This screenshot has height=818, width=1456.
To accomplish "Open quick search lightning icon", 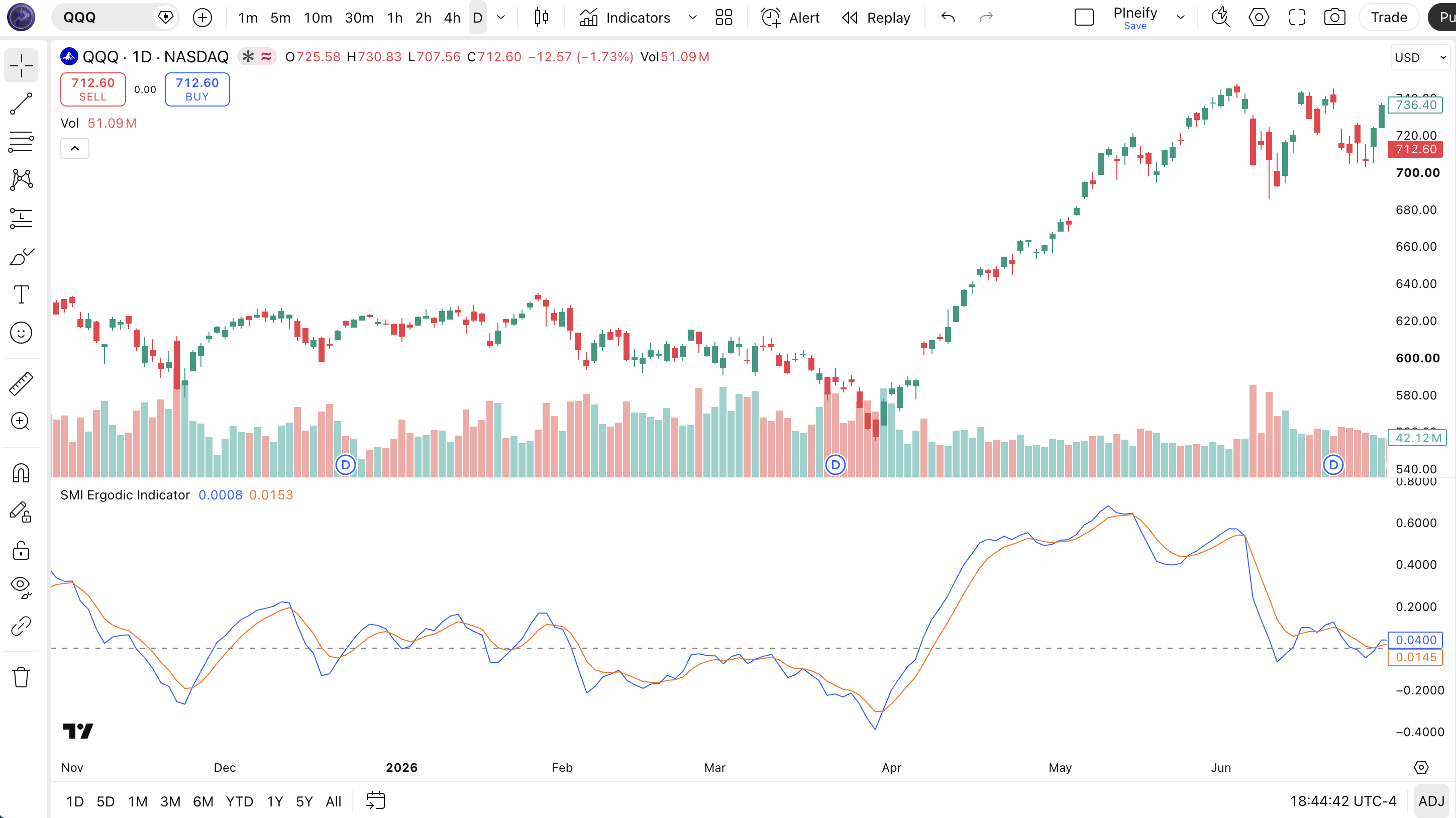I will click(1220, 18).
